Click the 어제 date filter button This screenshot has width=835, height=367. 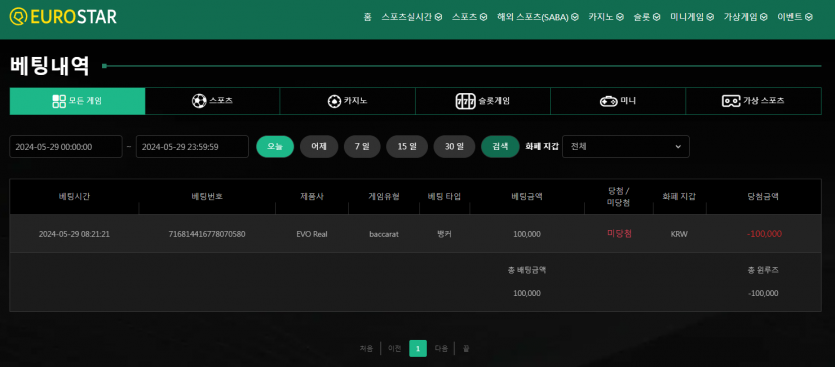tap(319, 146)
